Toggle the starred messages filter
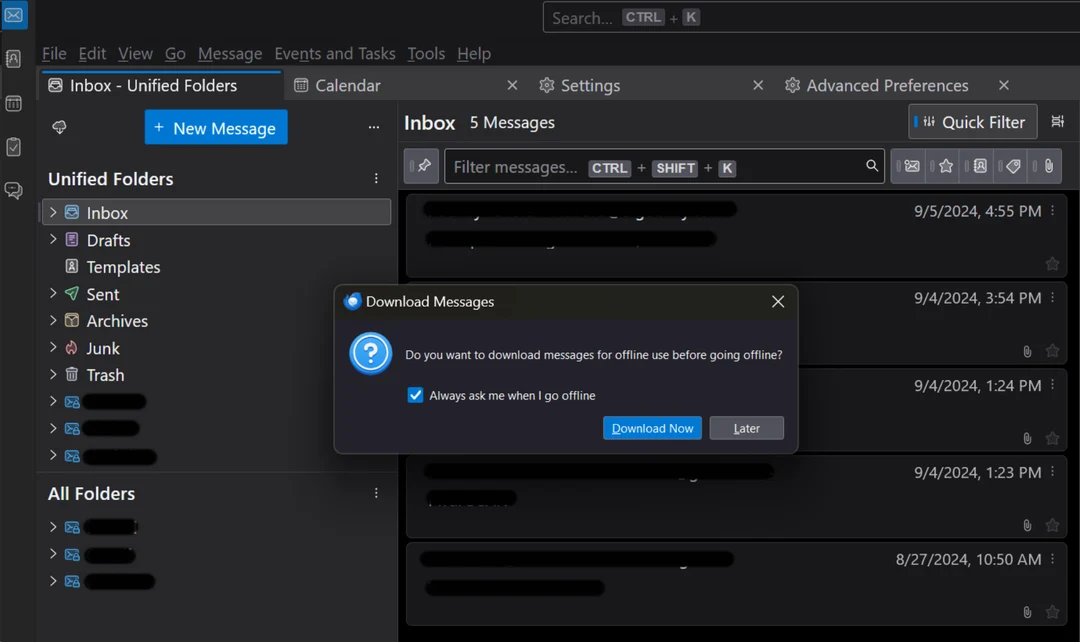The width and height of the screenshot is (1080, 642). pyautogui.click(x=943, y=166)
